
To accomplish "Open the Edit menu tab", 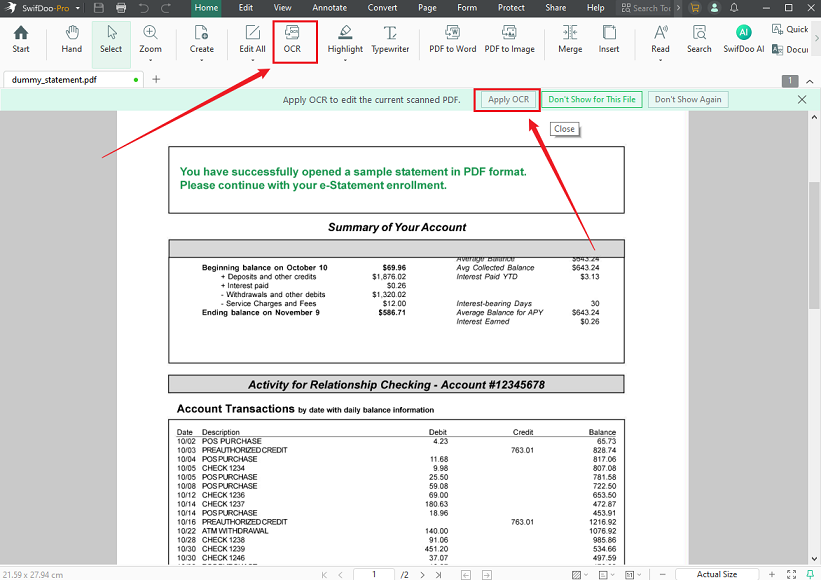I will coord(246,8).
